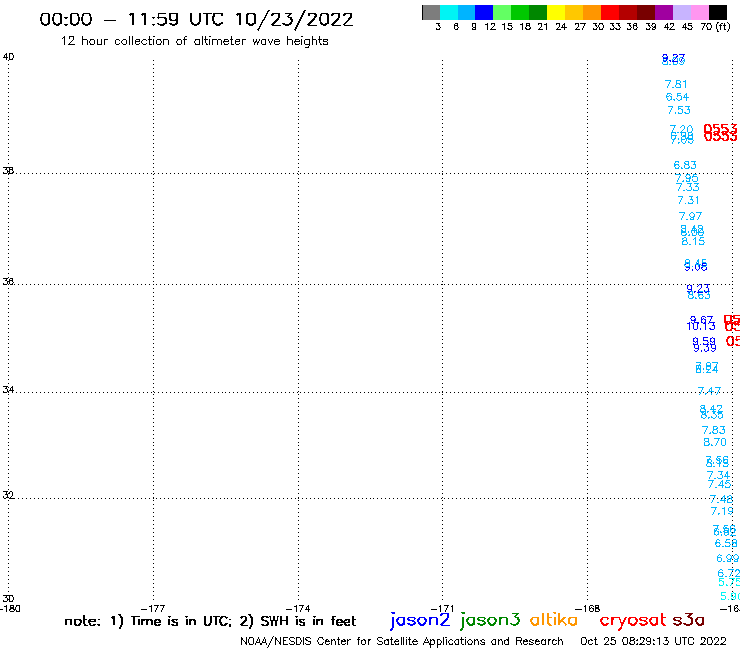Click the lavender swatch in the color legend
The height and width of the screenshot is (650, 740).
[x=682, y=12]
